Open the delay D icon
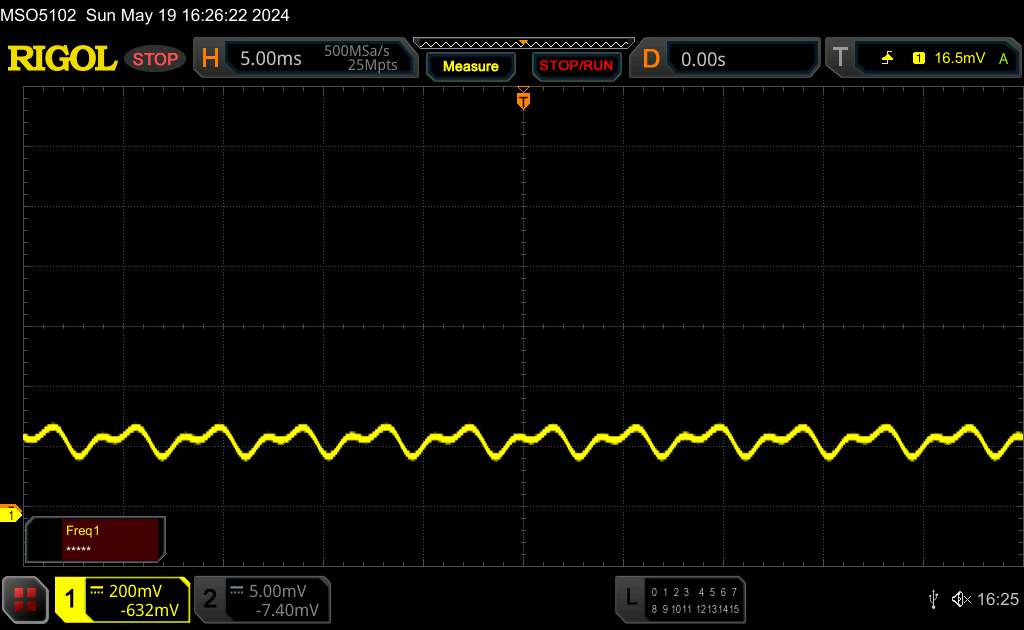Viewport: 1024px width, 630px height. tap(651, 59)
